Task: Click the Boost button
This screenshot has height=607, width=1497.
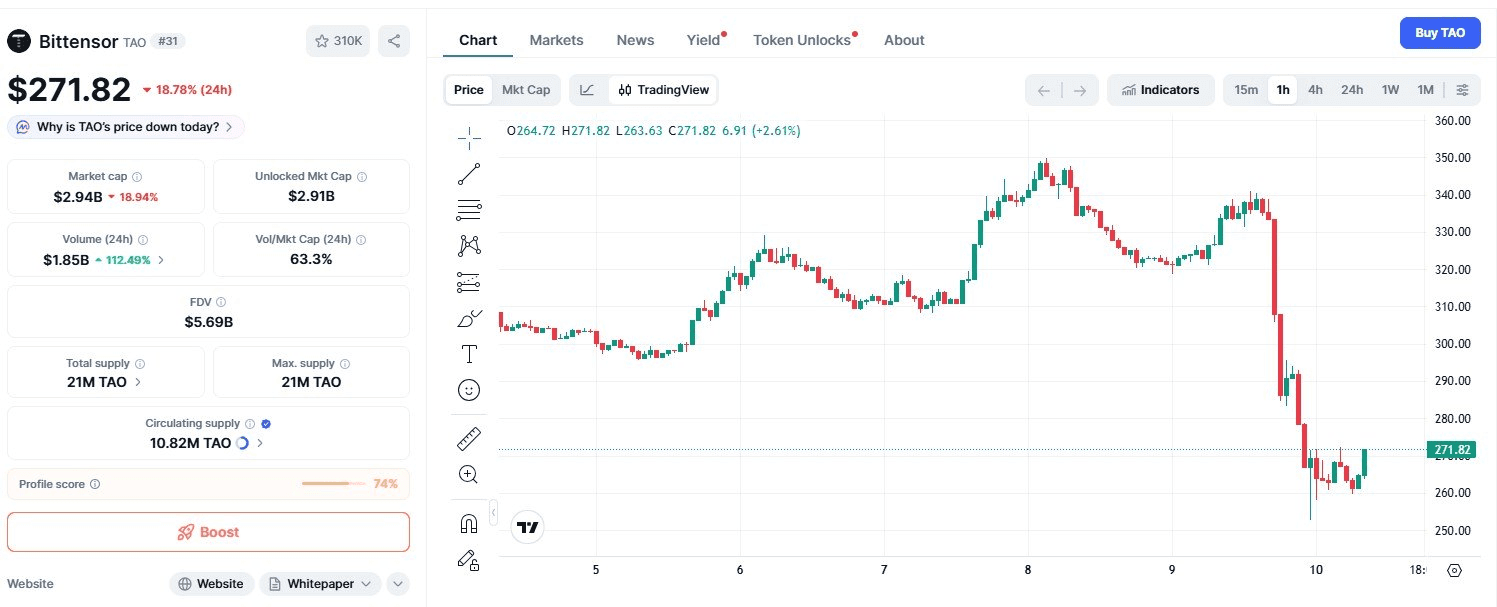Action: 208,532
